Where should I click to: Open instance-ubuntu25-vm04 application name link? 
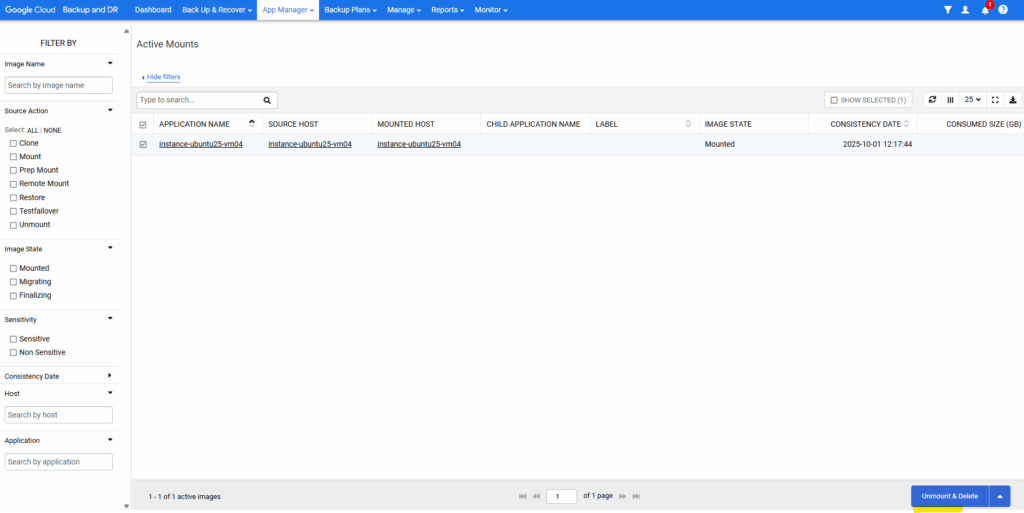click(200, 144)
